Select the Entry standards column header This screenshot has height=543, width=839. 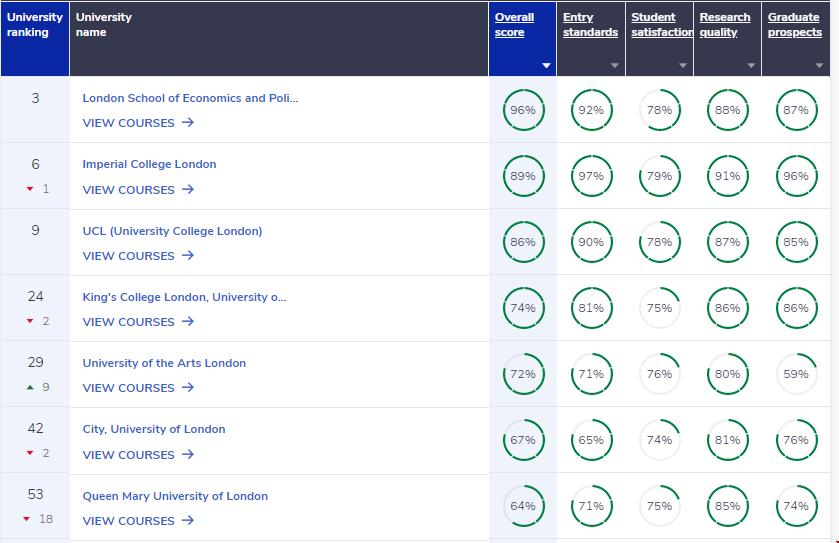pos(590,25)
